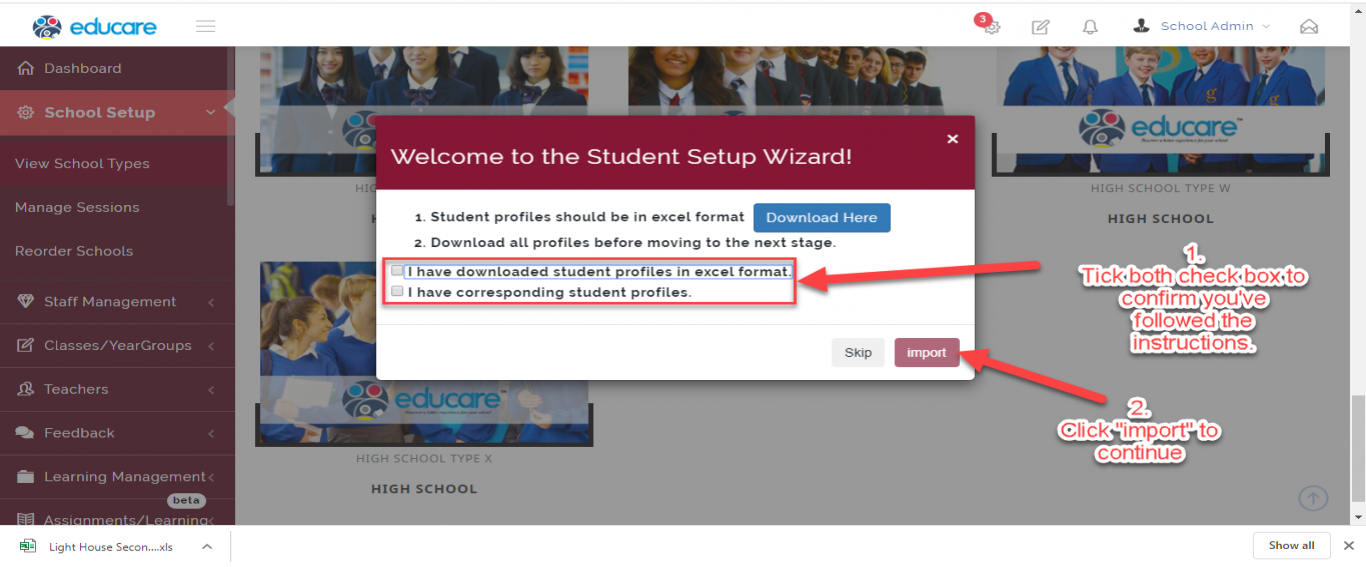Image resolution: width=1366 pixels, height=567 pixels.
Task: Tick 'I have downloaded student profiles' checkbox
Action: click(397, 271)
